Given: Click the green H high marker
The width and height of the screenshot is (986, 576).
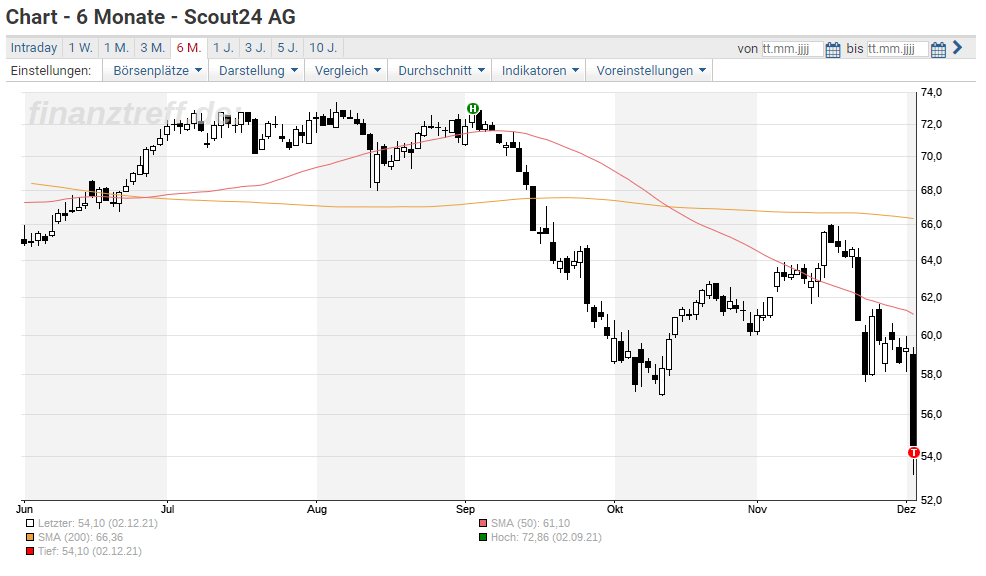Looking at the screenshot, I should (x=473, y=109).
